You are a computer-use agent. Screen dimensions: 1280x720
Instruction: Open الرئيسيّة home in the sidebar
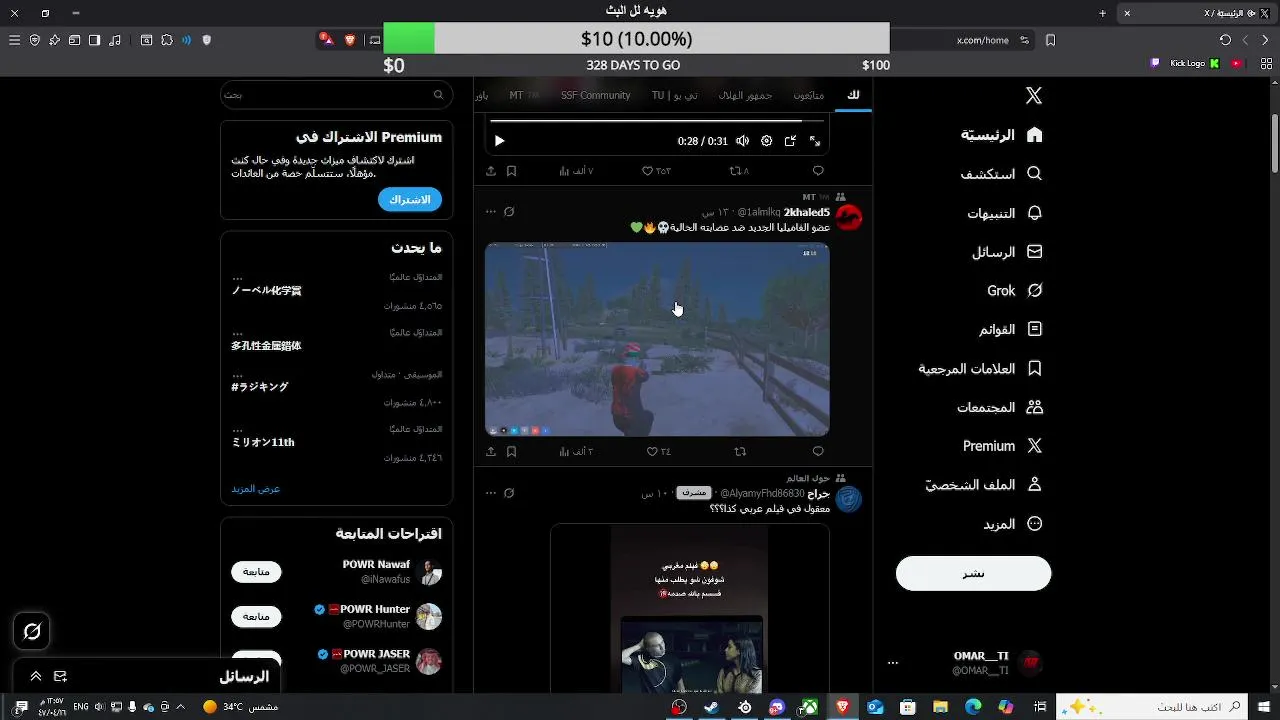tap(1002, 135)
